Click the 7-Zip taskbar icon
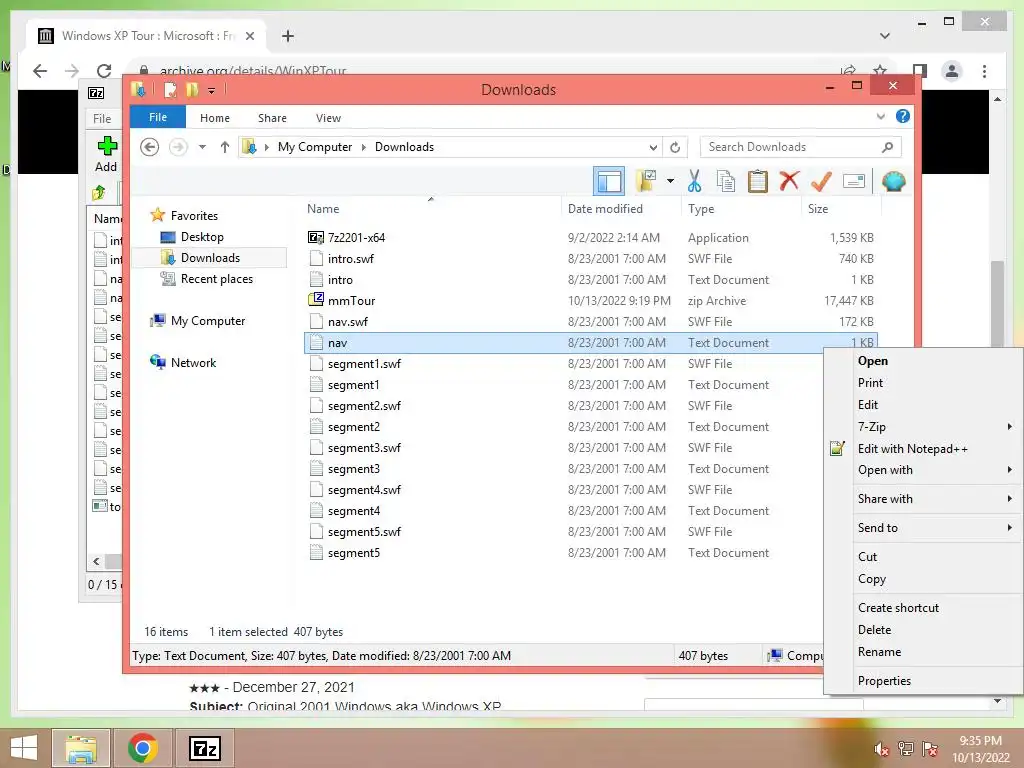 pos(204,748)
